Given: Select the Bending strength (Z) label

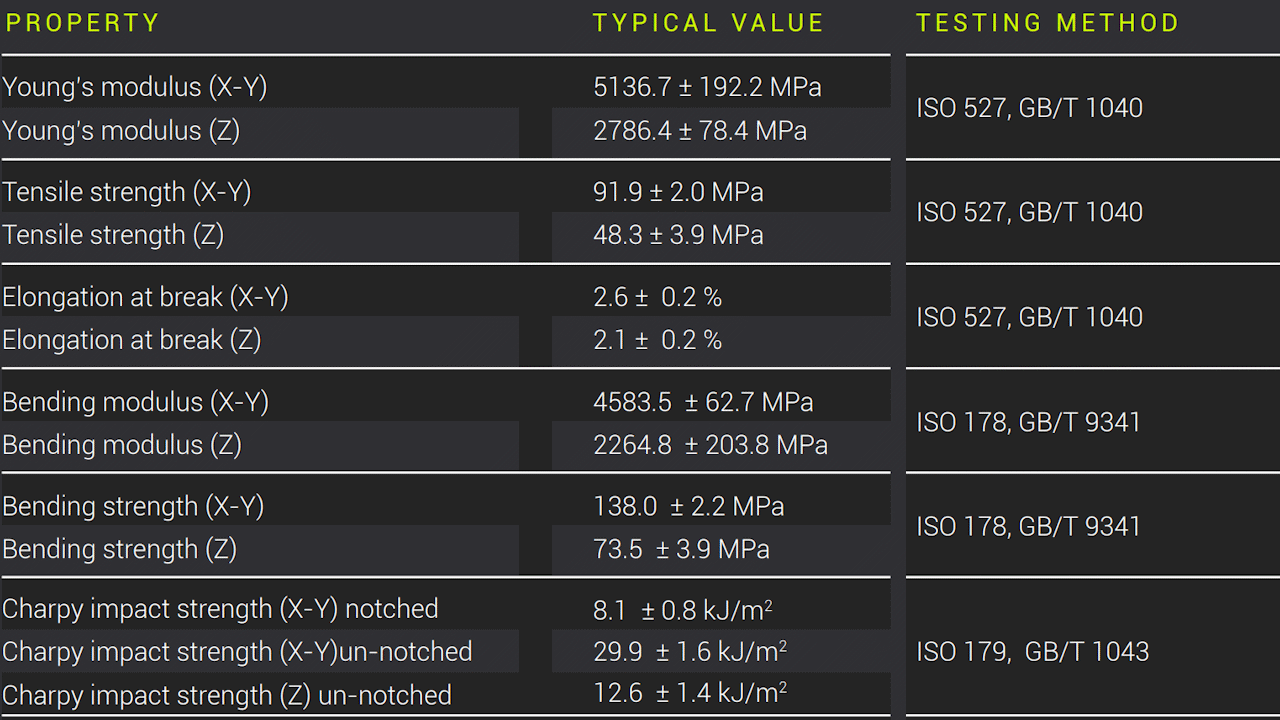Looking at the screenshot, I should click(x=119, y=549).
